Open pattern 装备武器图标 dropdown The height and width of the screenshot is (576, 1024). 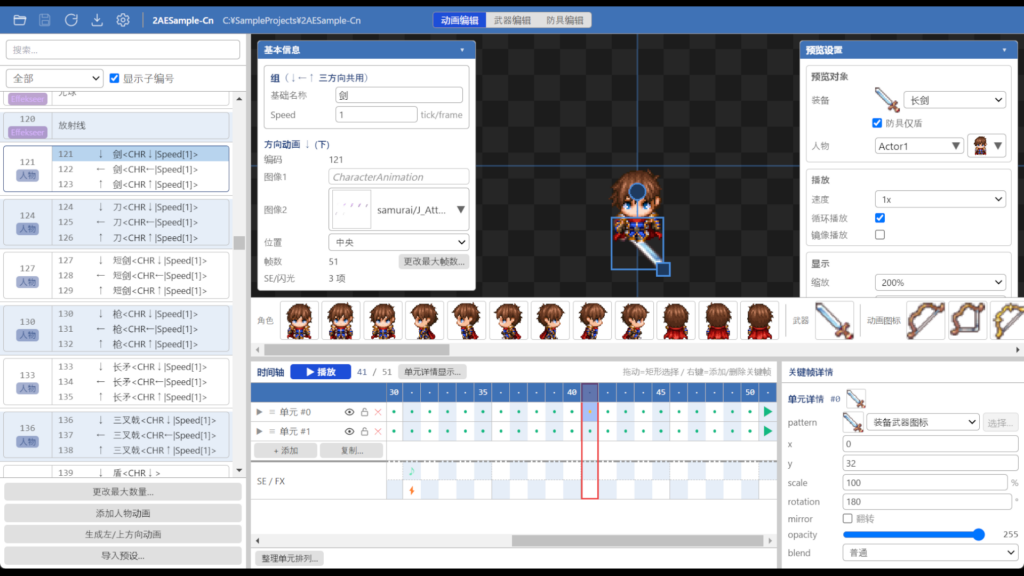pyautogui.click(x=922, y=423)
